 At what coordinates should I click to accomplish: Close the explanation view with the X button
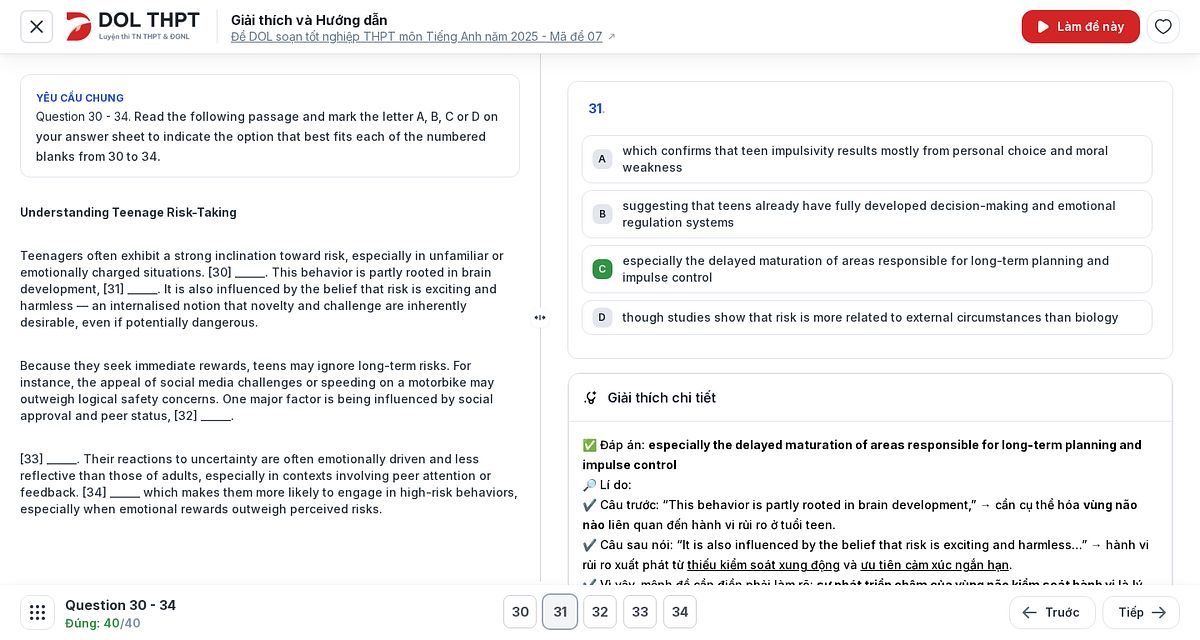(x=37, y=27)
